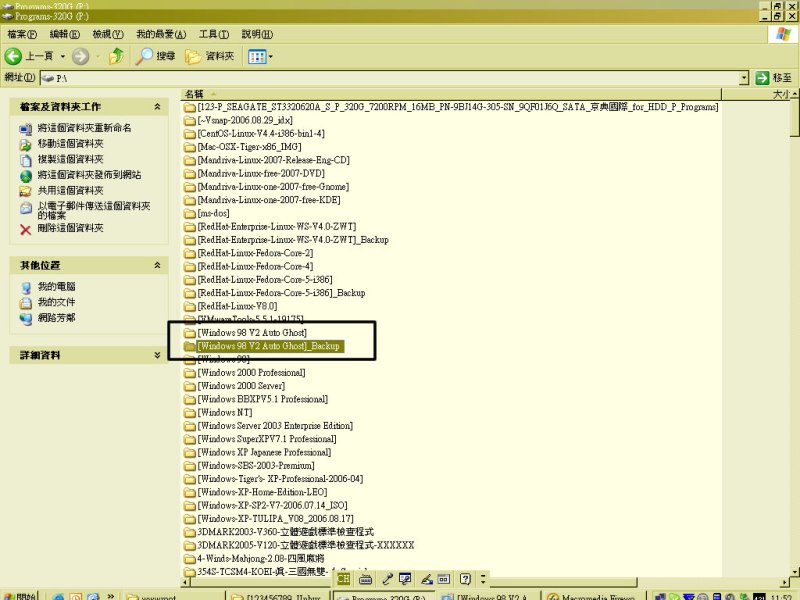Select [Mandriva-Linux-free-2007-DVD] folder name
Screen dimensions: 800x600
[261, 173]
